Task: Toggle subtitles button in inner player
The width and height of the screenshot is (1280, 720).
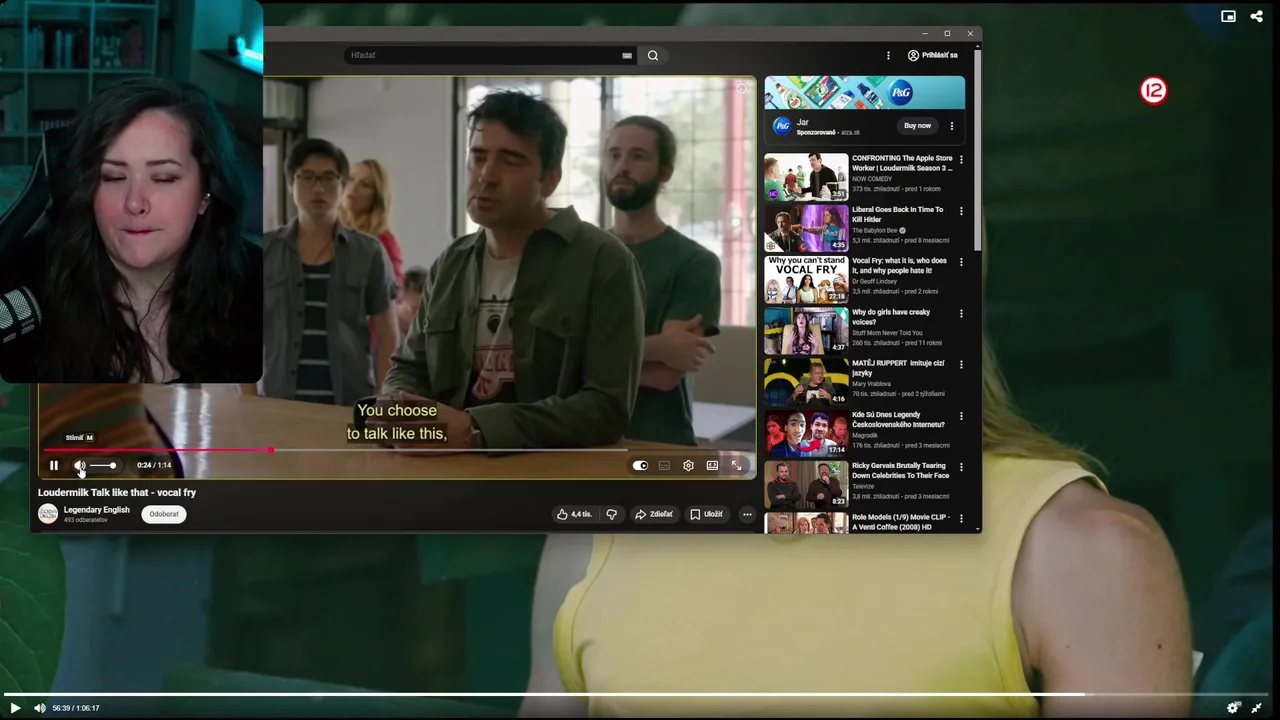Action: (664, 465)
